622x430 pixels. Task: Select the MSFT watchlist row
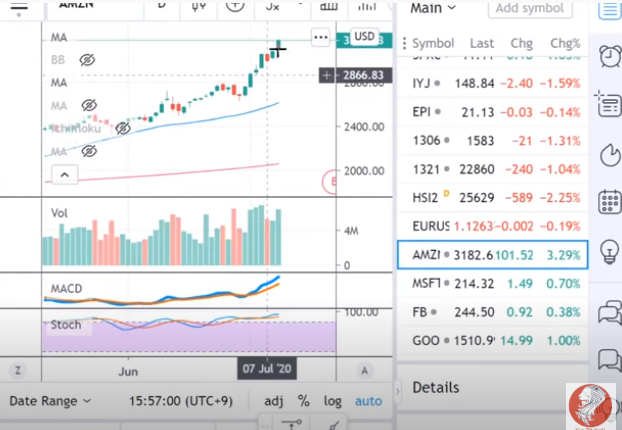[x=493, y=284]
